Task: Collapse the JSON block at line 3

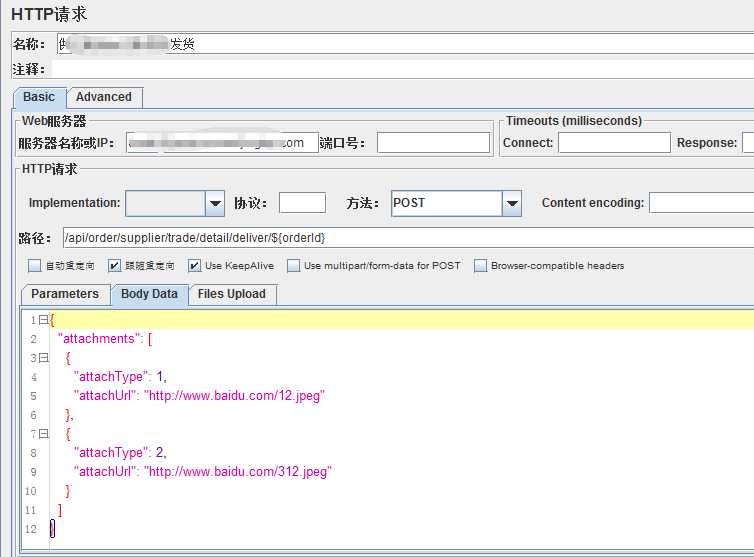Action: click(x=43, y=358)
